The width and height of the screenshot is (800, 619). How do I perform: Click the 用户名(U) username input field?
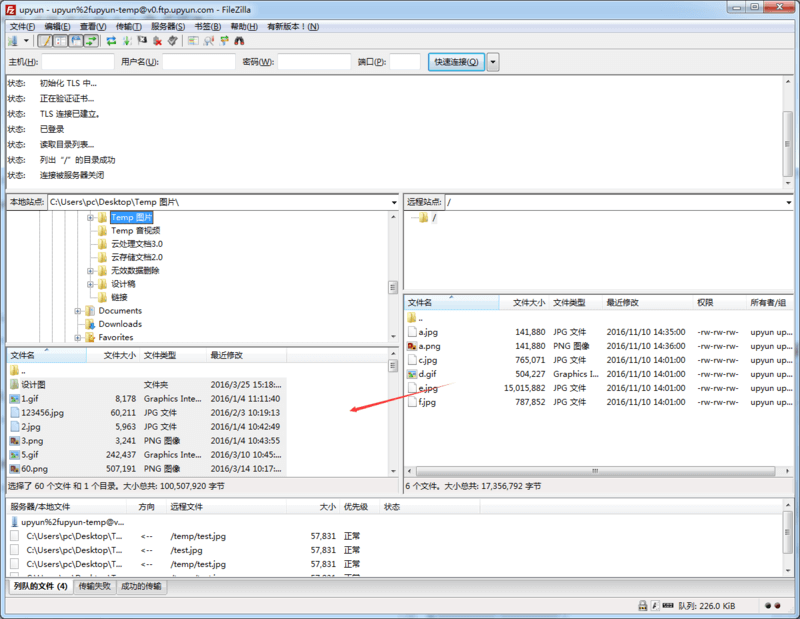coord(199,62)
